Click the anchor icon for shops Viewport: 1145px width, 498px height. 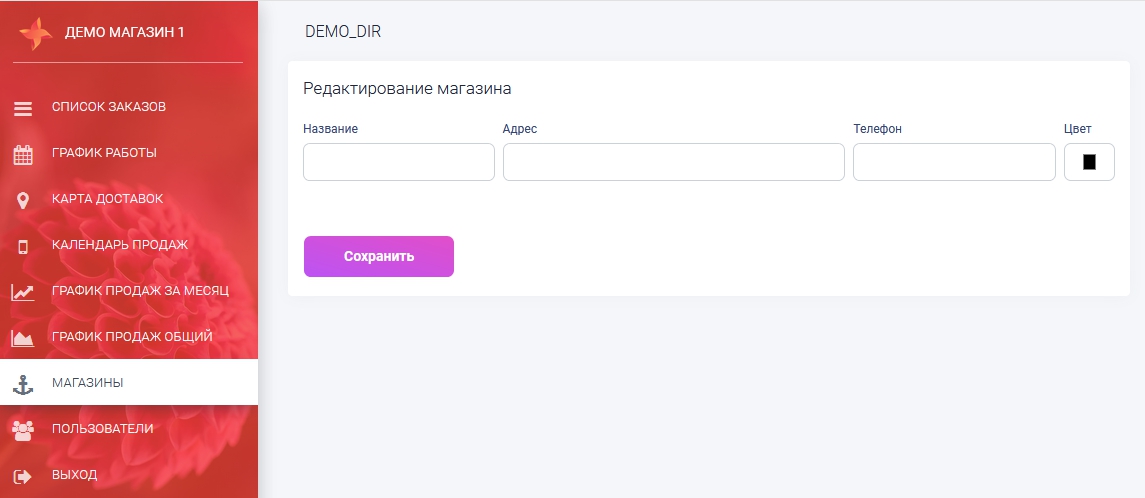(23, 383)
